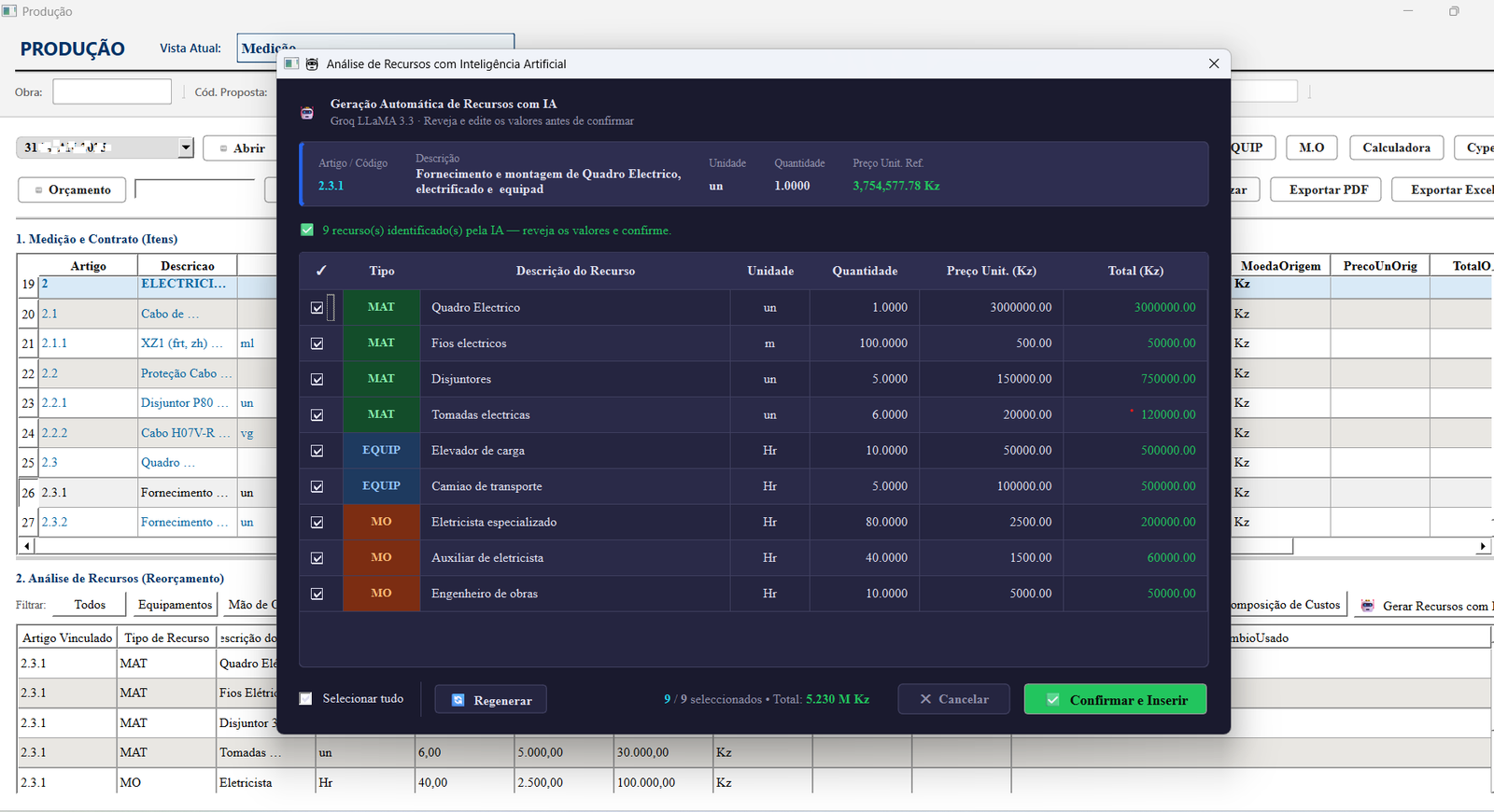Click the MO tag of Eletricista especializado
The height and width of the screenshot is (812, 1494).
(381, 522)
